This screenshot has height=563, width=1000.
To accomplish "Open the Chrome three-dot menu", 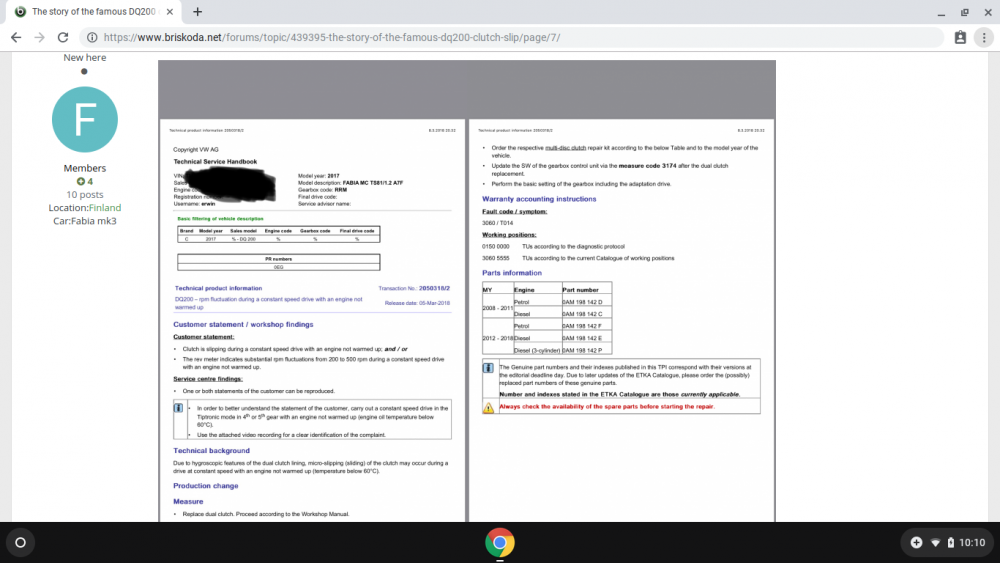I will click(984, 38).
